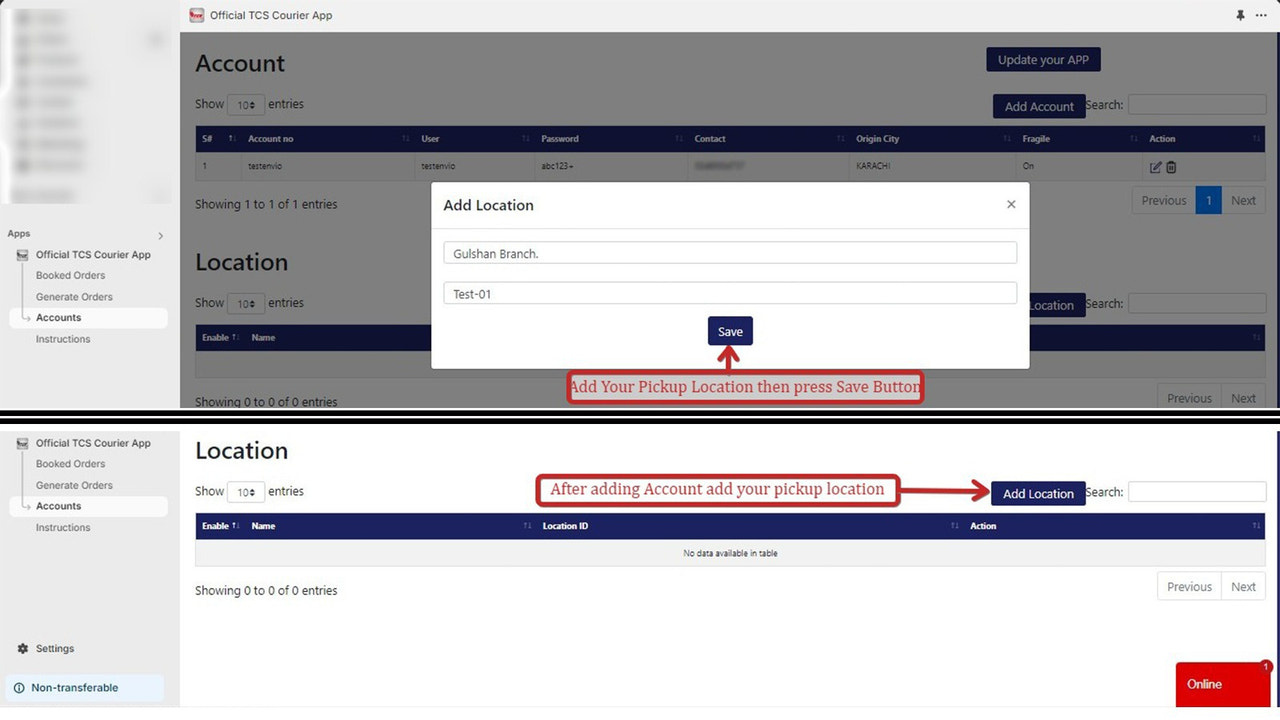Open Settings from the bottom sidebar
This screenshot has height=720, width=1280.
[x=55, y=648]
